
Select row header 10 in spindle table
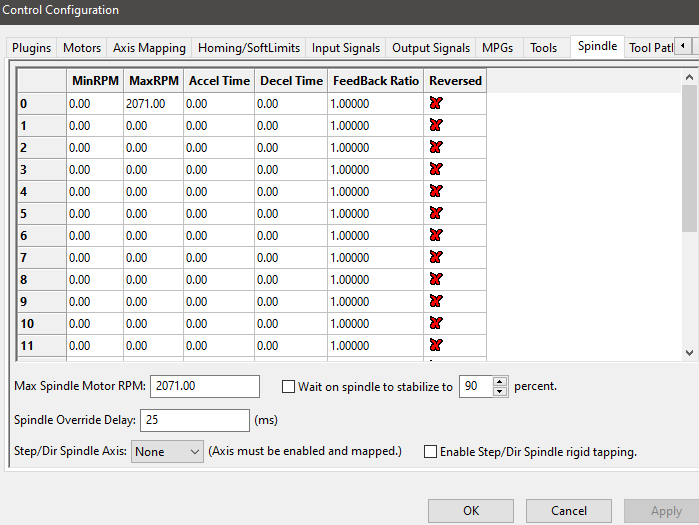pos(42,324)
